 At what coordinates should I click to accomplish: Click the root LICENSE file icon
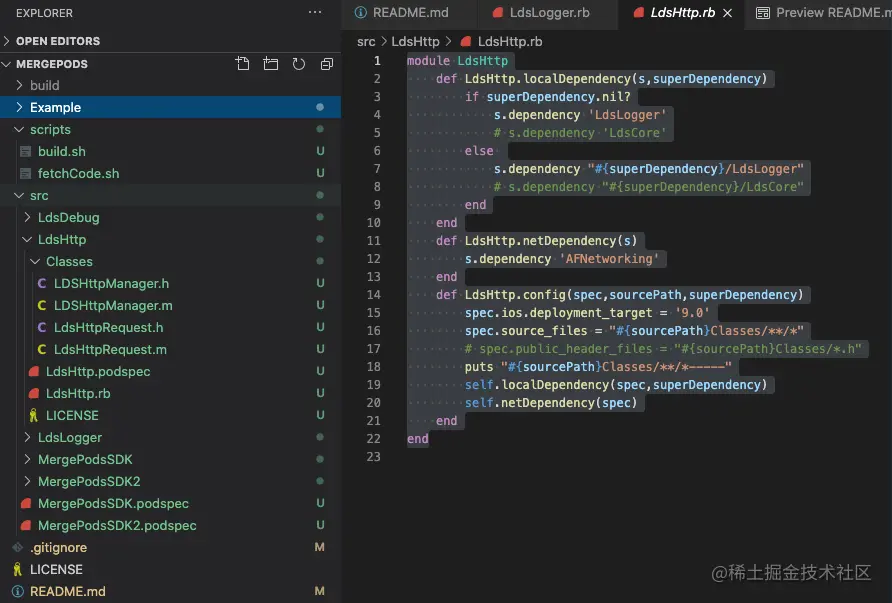(18, 569)
